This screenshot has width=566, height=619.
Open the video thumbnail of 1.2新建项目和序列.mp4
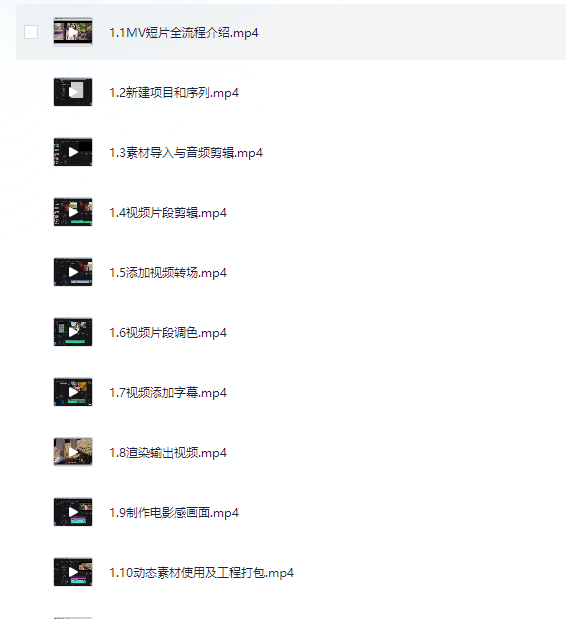(x=73, y=92)
